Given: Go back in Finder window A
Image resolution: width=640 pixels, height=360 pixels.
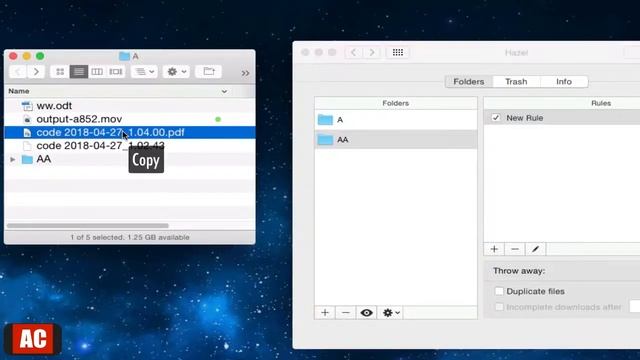Looking at the screenshot, I should (18, 72).
